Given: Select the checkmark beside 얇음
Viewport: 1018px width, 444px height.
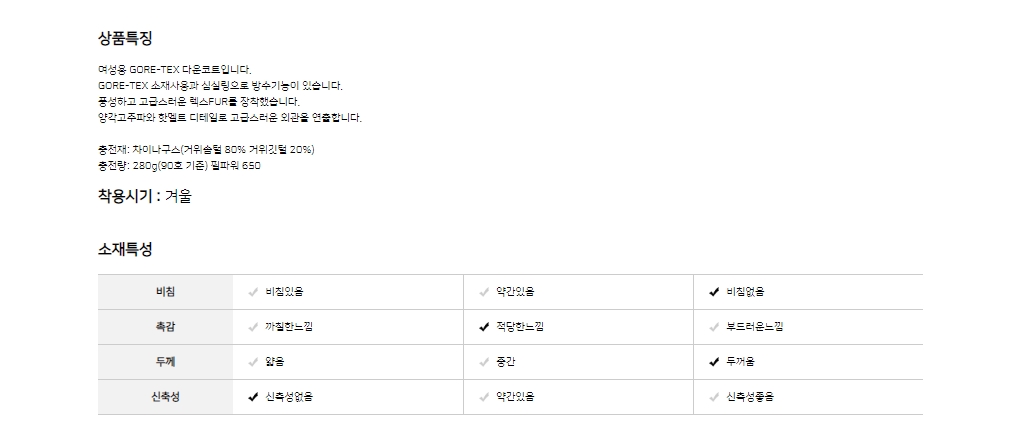Looking at the screenshot, I should pos(253,362).
